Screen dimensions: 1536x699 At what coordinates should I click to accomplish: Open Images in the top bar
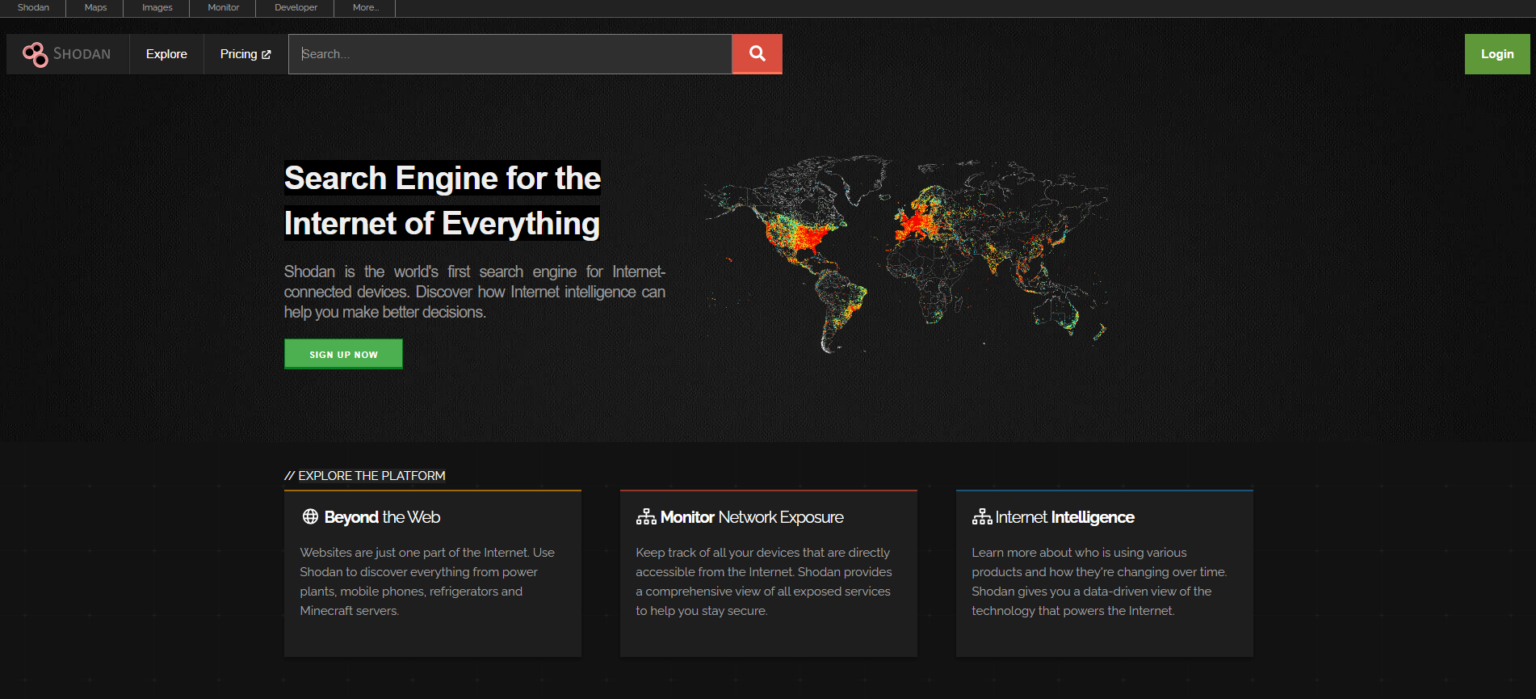click(157, 8)
